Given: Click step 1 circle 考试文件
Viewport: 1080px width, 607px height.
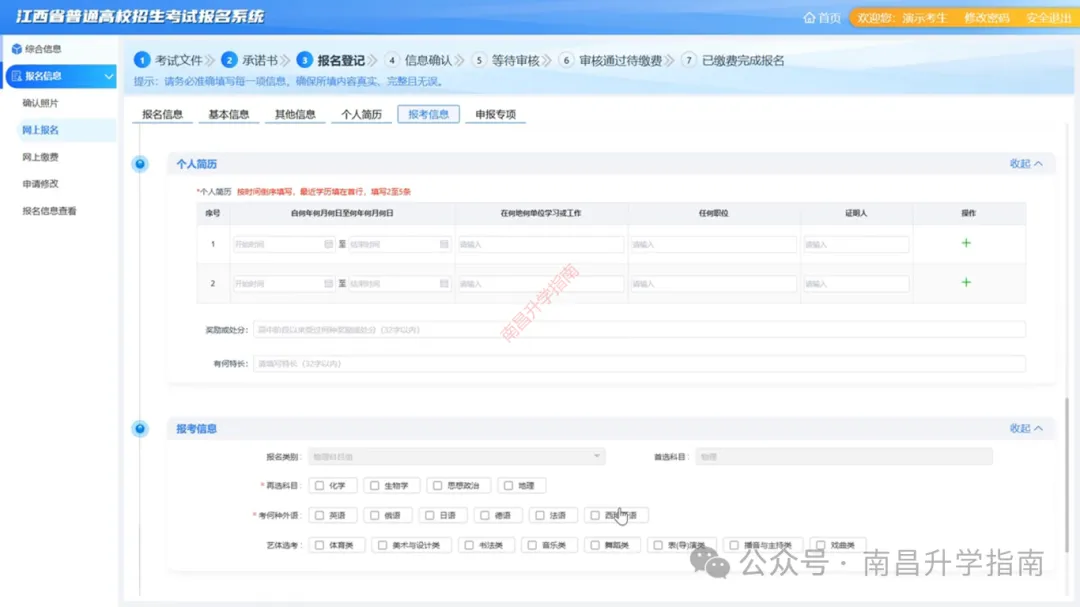Looking at the screenshot, I should tap(142, 60).
